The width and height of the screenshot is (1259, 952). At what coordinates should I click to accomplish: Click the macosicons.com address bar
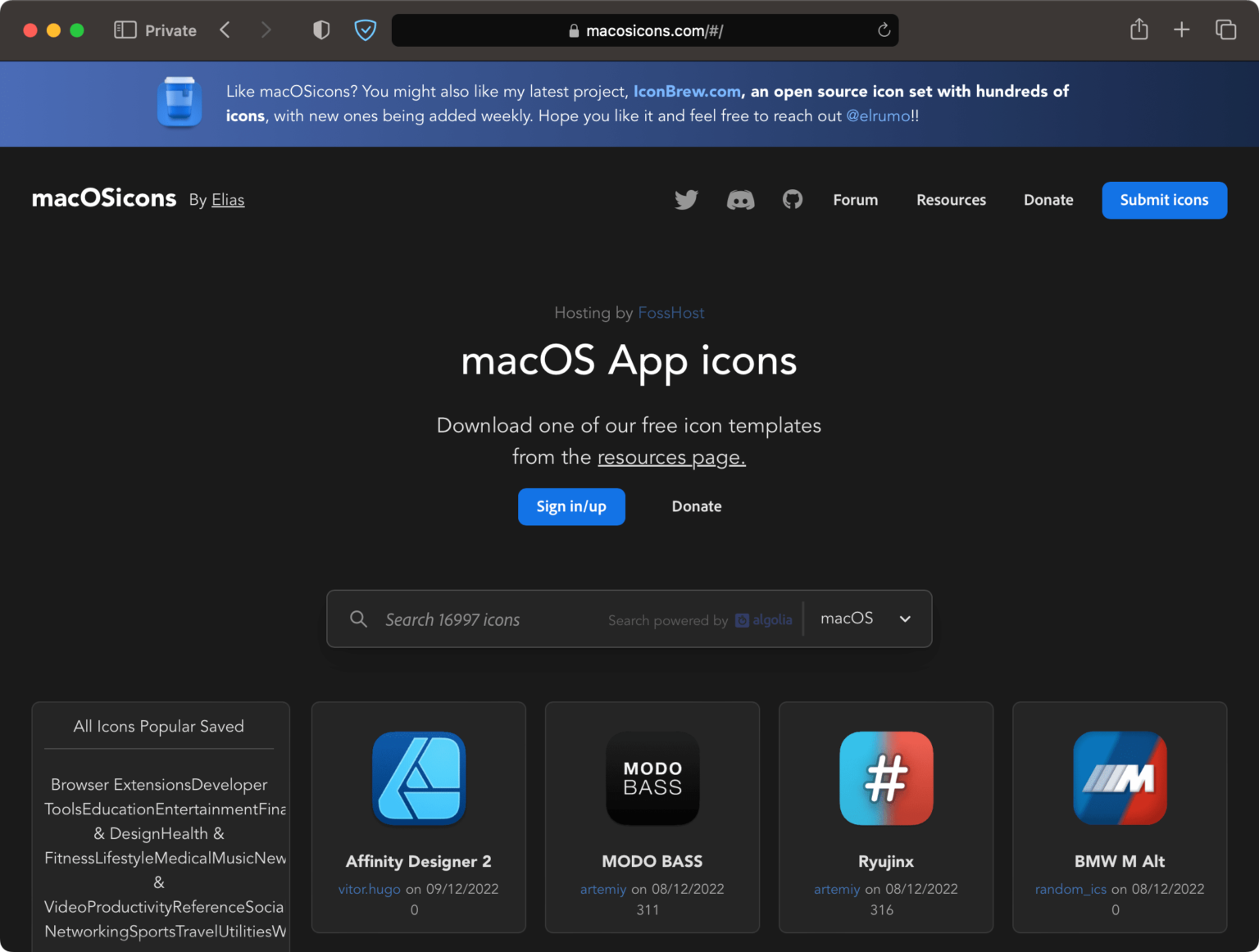tap(645, 30)
